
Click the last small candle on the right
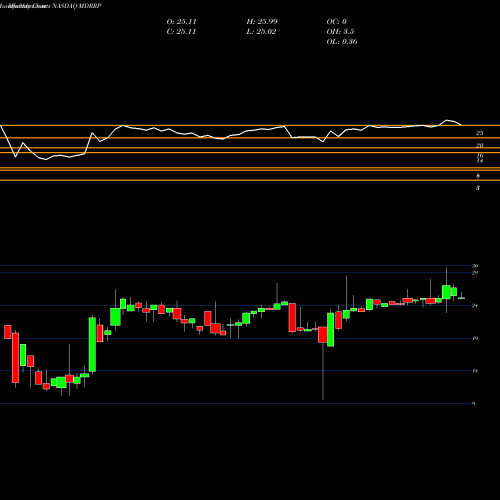point(461,298)
